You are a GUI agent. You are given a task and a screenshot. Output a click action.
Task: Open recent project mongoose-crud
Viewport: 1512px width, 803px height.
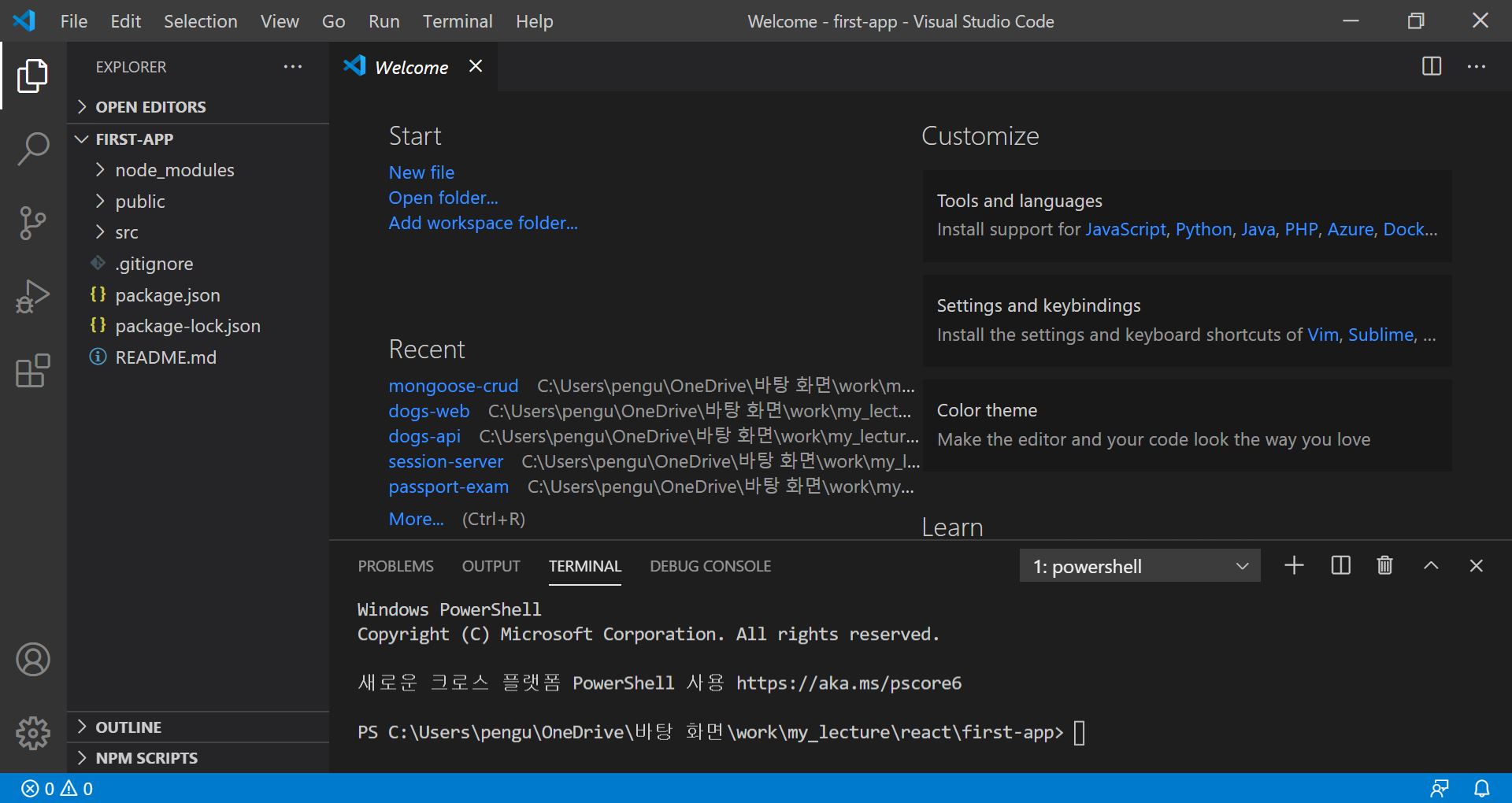click(454, 386)
